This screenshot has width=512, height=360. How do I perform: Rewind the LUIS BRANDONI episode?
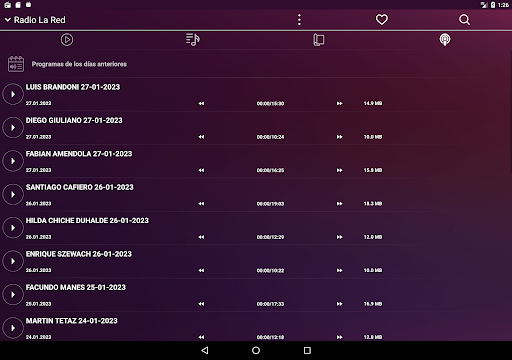point(201,103)
